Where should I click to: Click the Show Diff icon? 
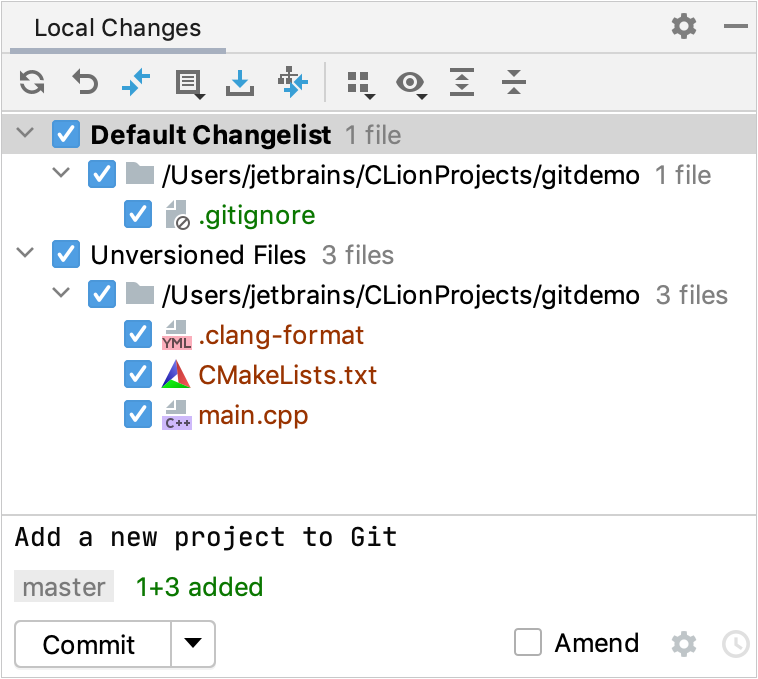point(136,82)
